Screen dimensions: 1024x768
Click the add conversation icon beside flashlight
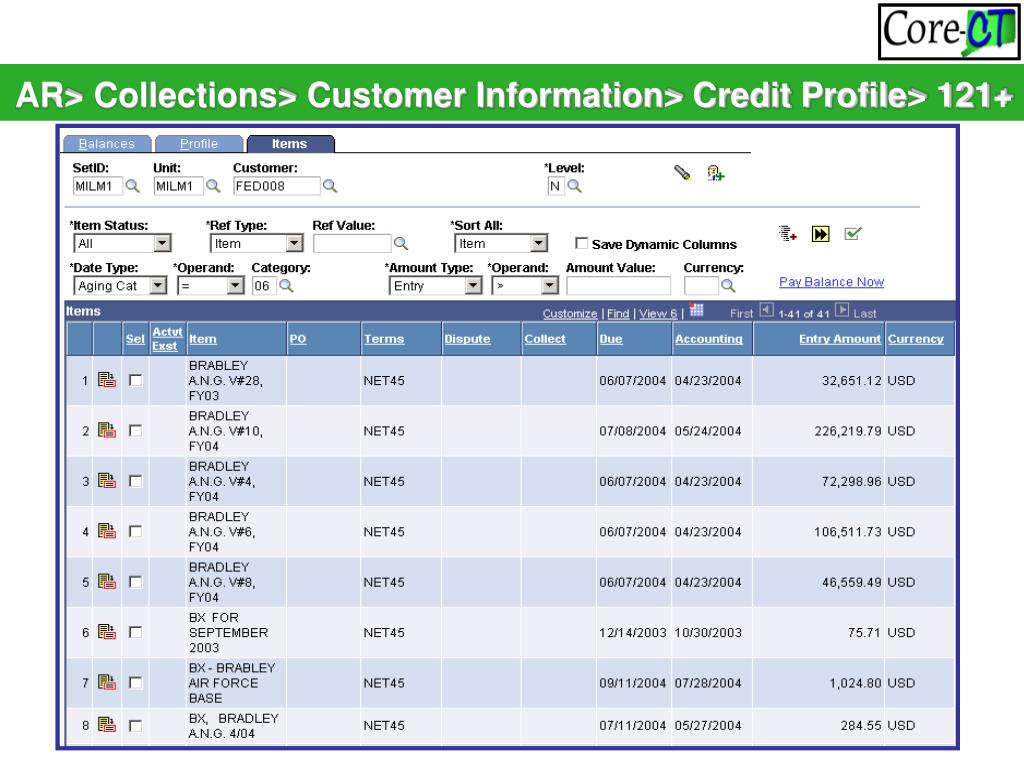tap(716, 173)
